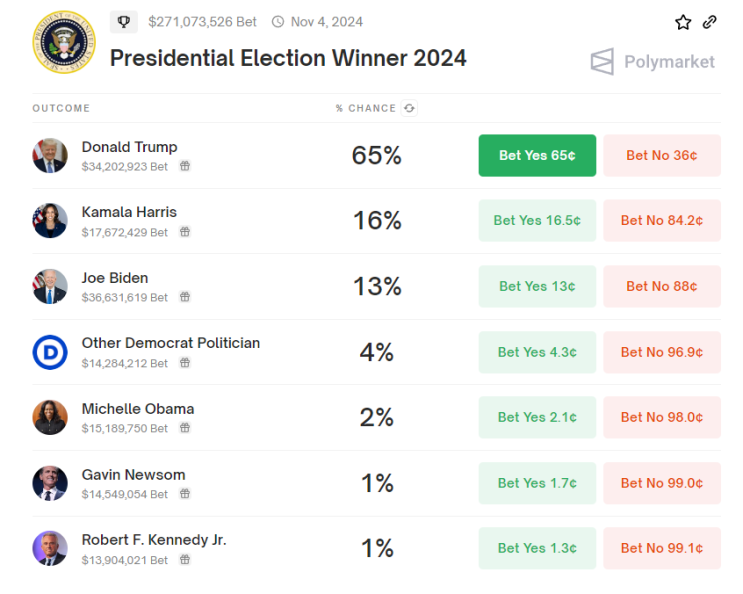Click the Polymarket logo
Screen dimensions: 743x594
pyautogui.click(x=653, y=62)
